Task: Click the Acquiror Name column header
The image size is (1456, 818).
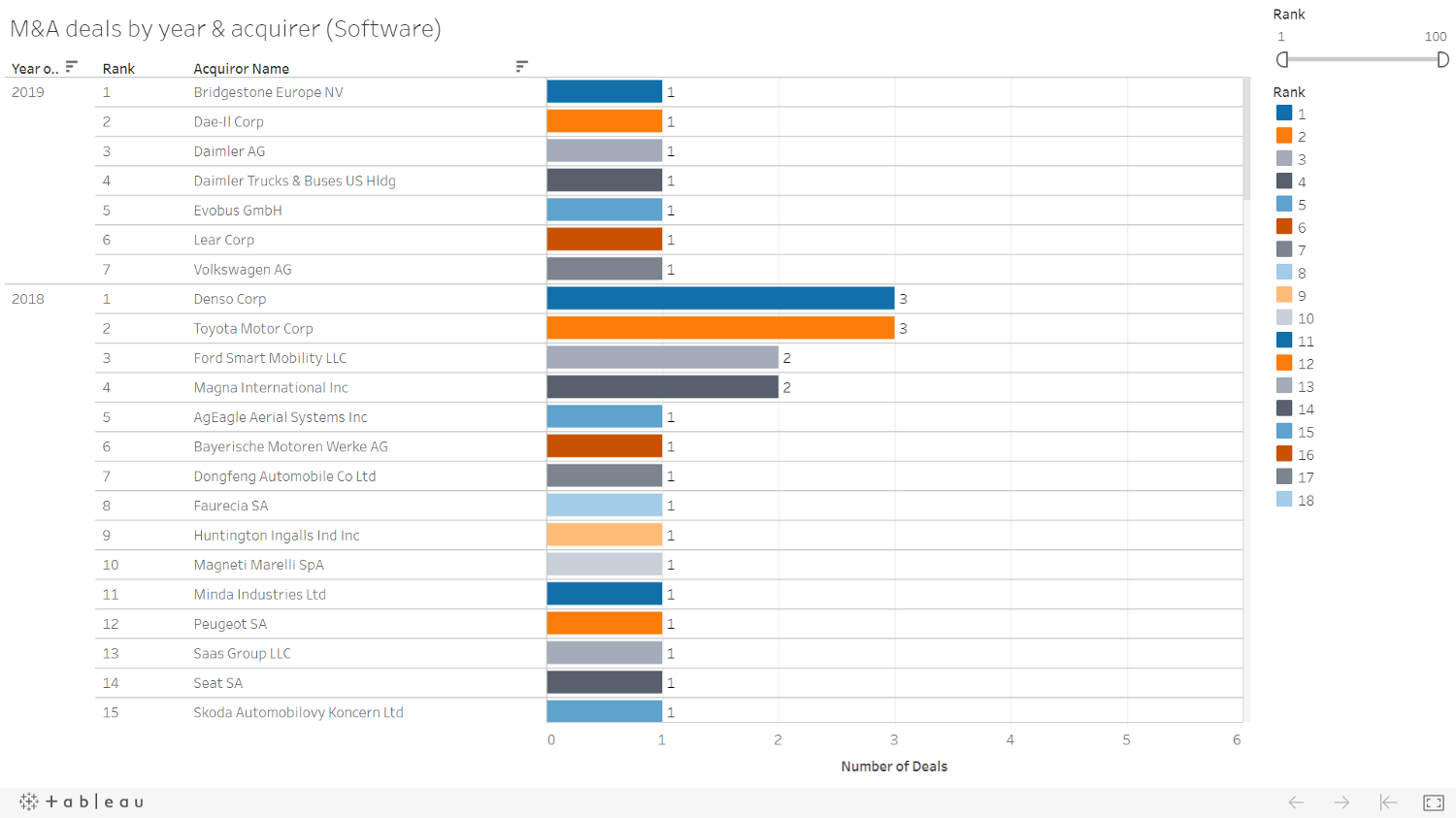Action: pos(241,69)
